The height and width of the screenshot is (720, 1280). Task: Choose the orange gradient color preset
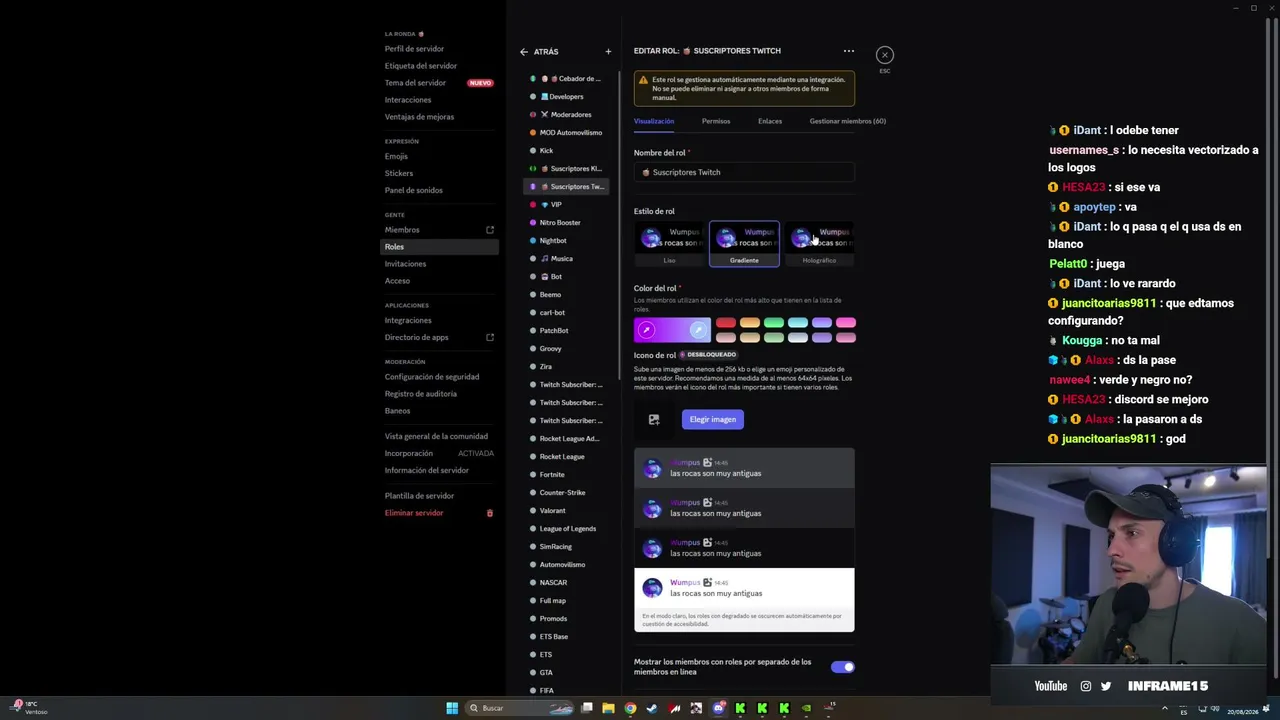click(x=749, y=323)
